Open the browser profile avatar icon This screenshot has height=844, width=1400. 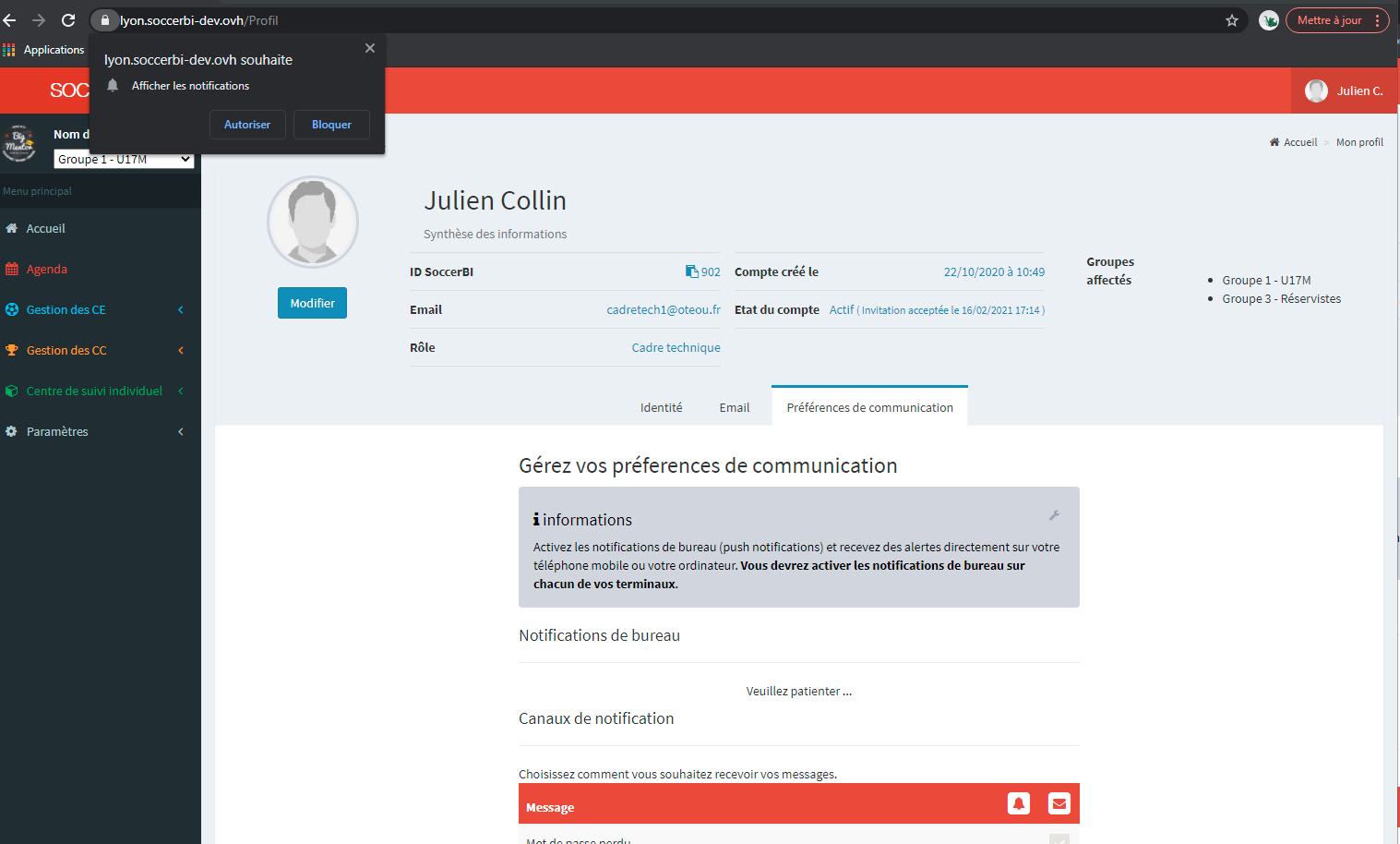pyautogui.click(x=1269, y=20)
